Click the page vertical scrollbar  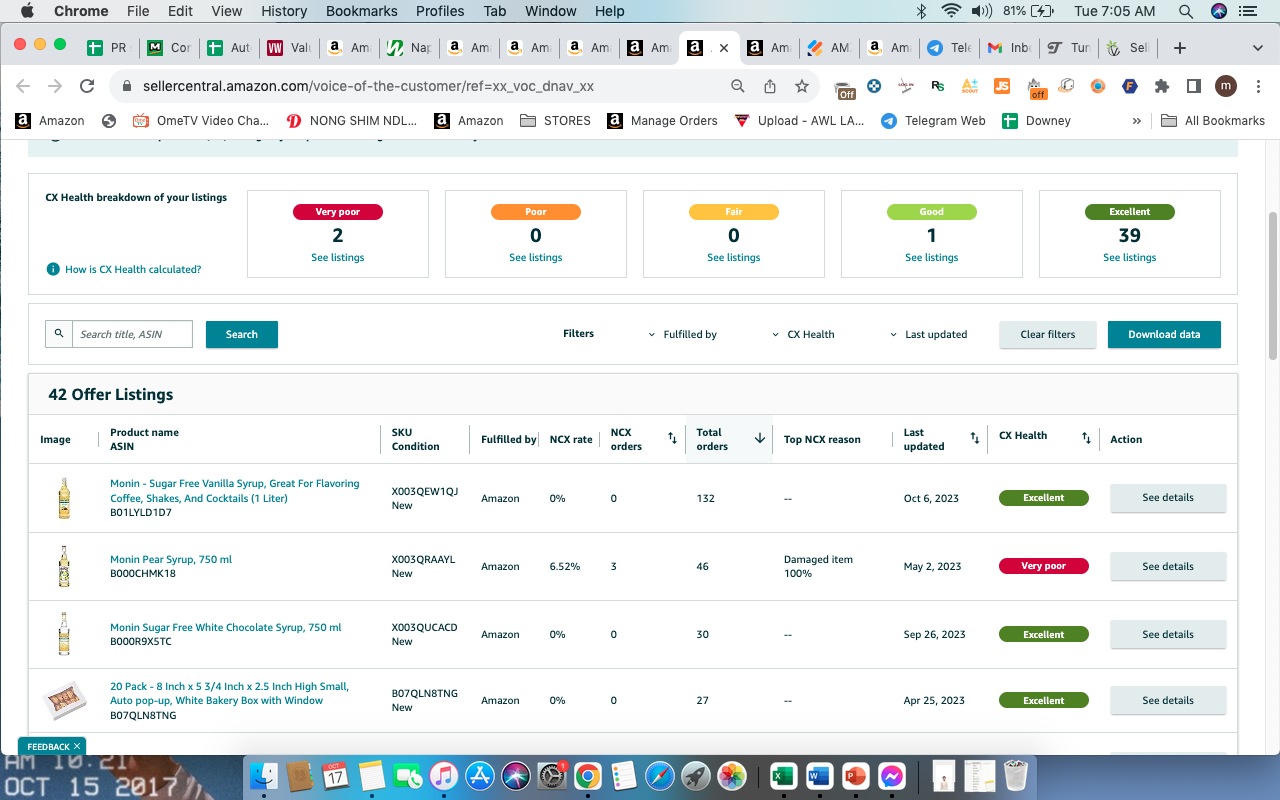1273,285
